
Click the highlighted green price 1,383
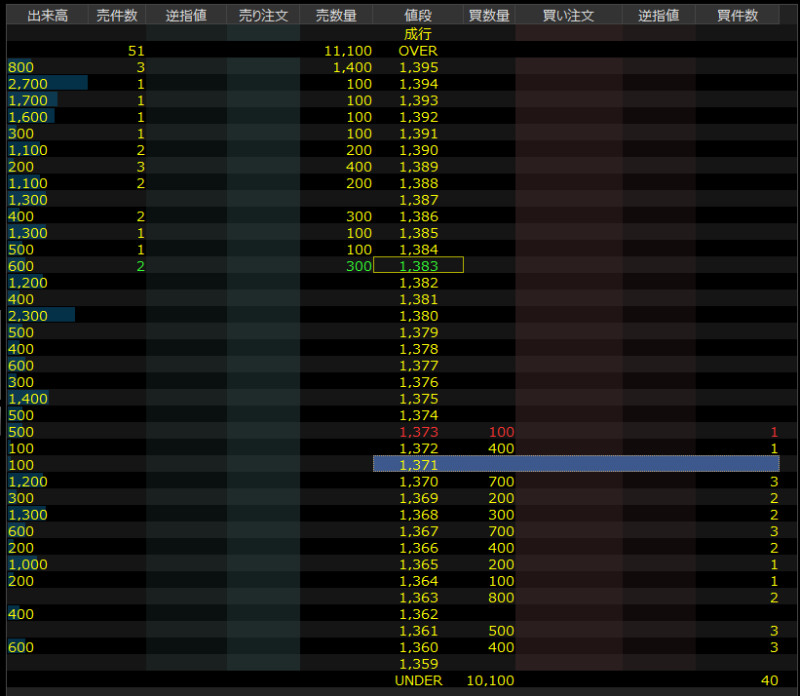[418, 266]
